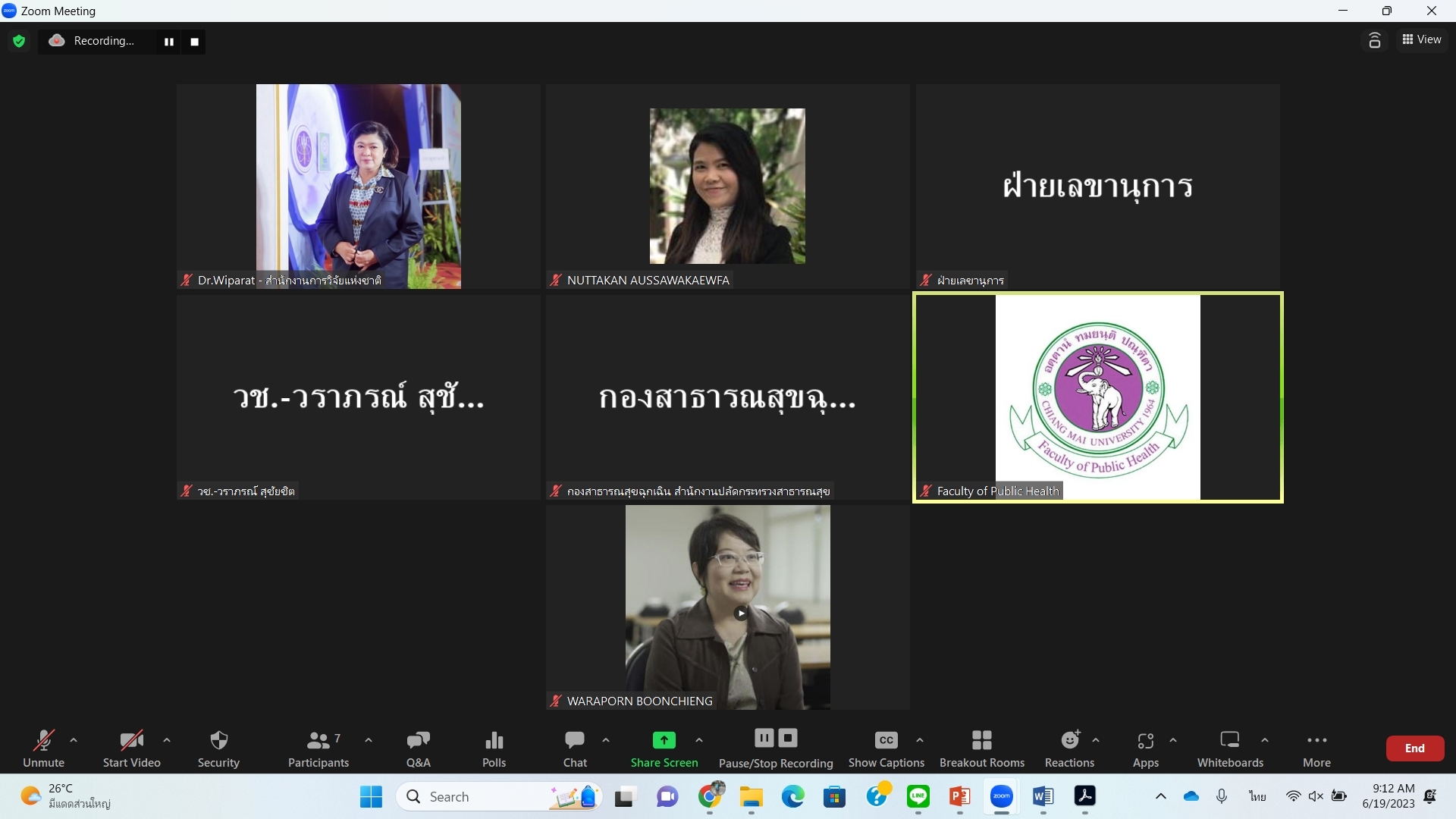Open Microsoft Edge from taskbar
The image size is (1456, 819).
point(793,797)
